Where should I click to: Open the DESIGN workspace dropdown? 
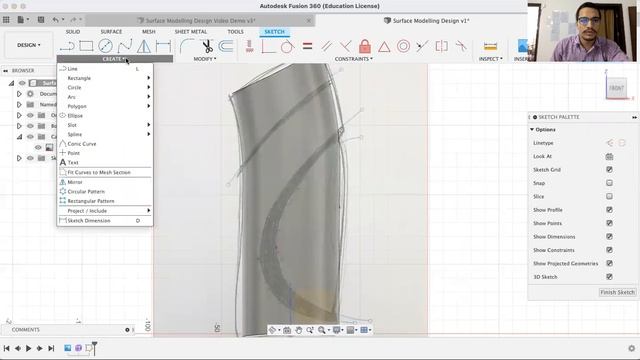tap(29, 45)
